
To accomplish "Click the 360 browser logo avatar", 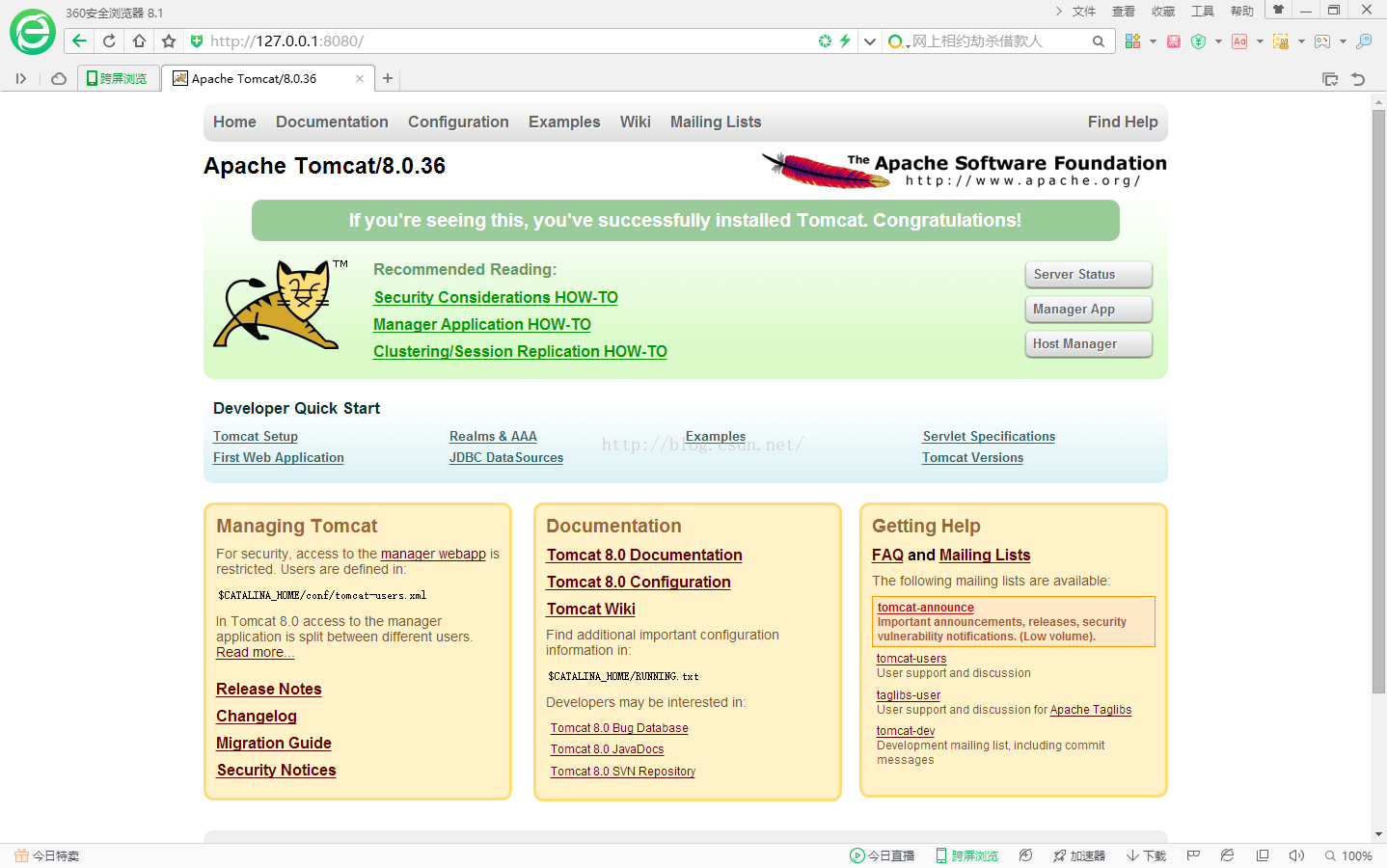I will [x=33, y=33].
